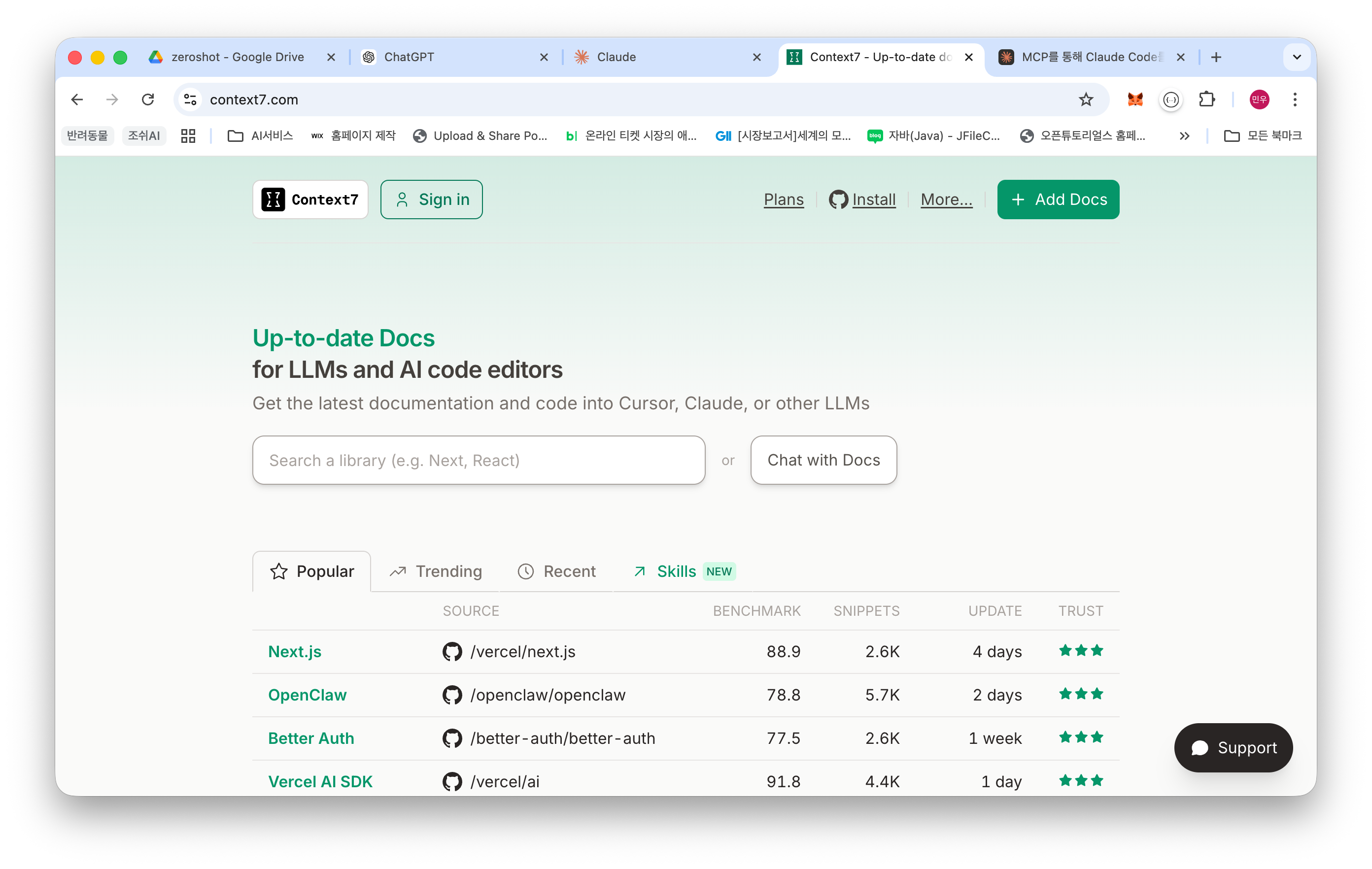Viewport: 1372px width, 869px height.
Task: Click the circular extension icon beside MetaMask
Action: point(1171,100)
